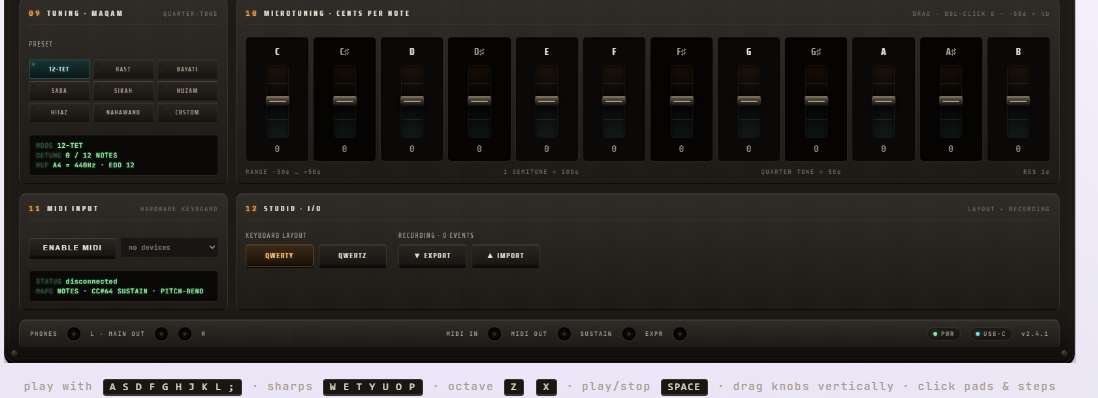This screenshot has height=398, width=1098.
Task: Select the HIJAZ maqam preset
Action: (60, 113)
